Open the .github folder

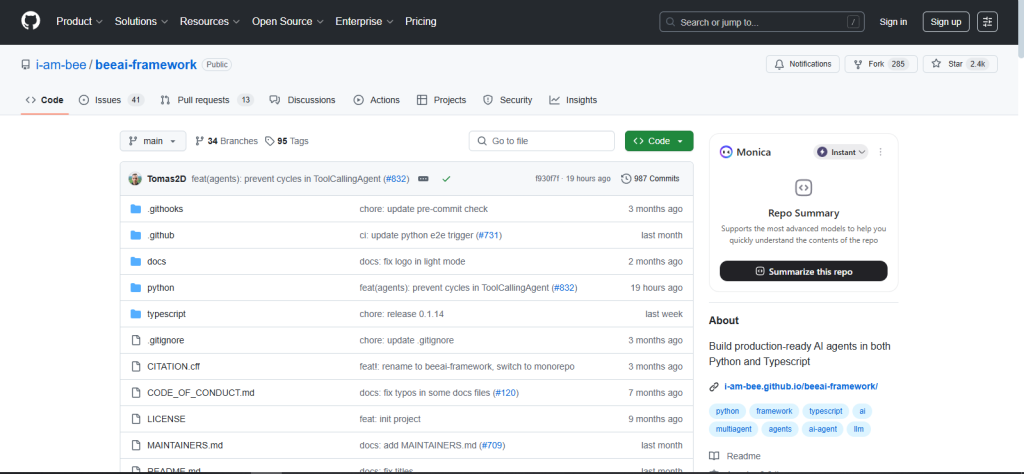[161, 235]
